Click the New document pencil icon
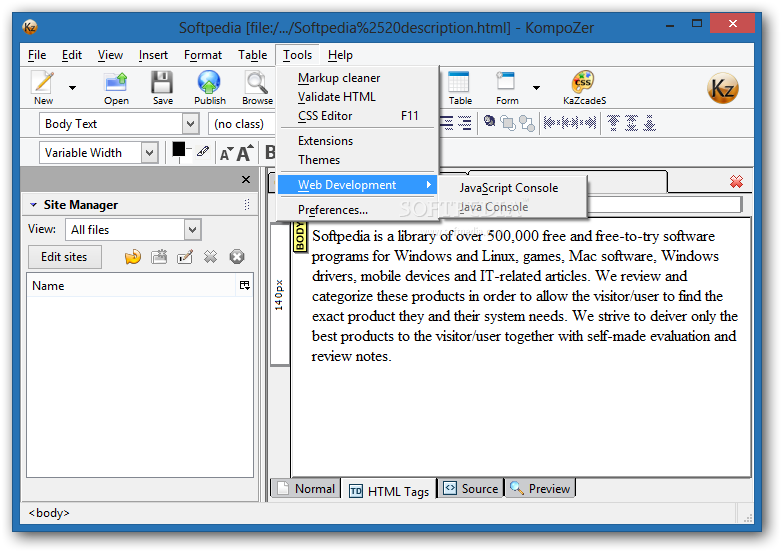Viewport: 782px width, 552px height. [43, 82]
